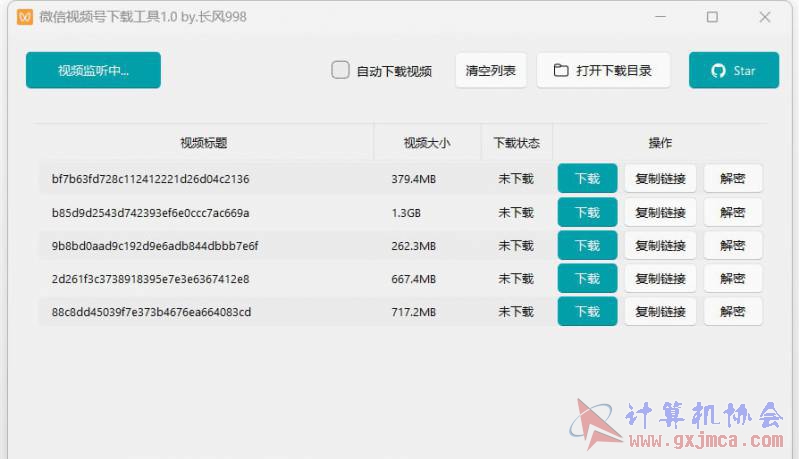
Task: Download the 1.3GB video b85d9d25...
Action: [588, 212]
